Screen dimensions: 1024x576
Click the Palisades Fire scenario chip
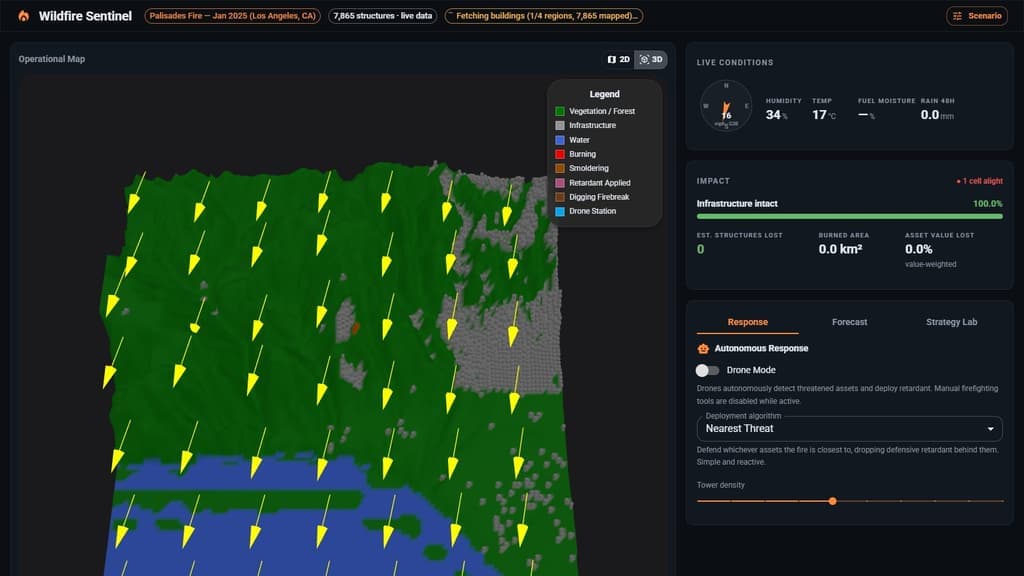pos(232,16)
